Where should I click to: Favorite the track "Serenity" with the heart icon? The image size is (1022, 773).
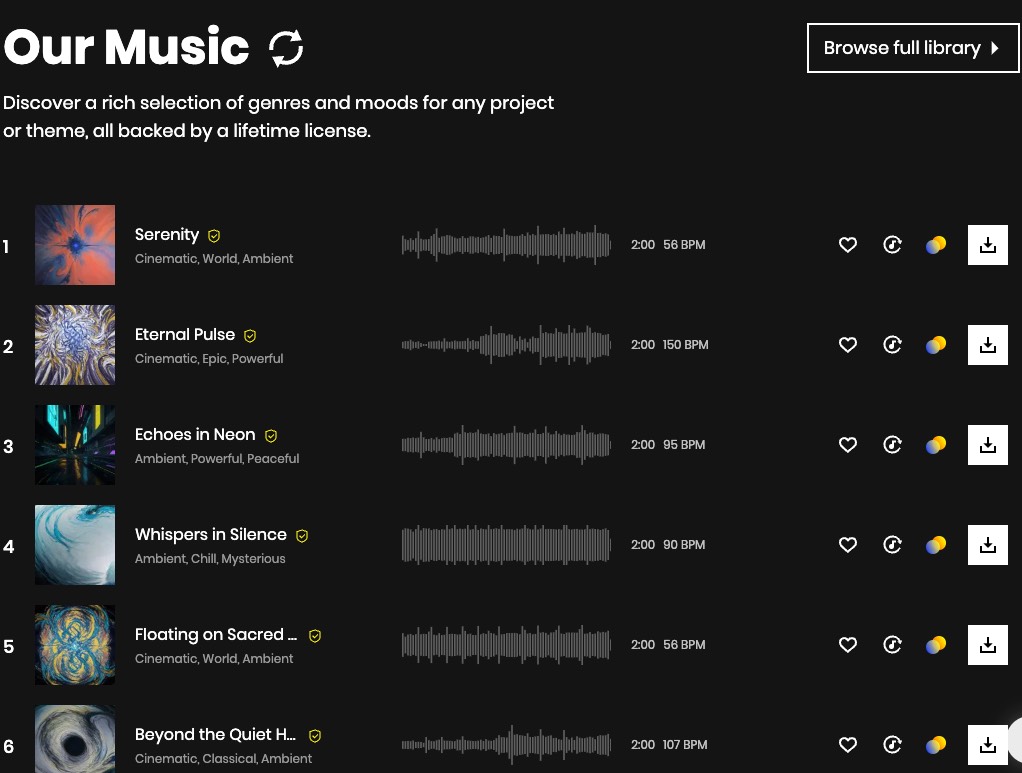click(847, 245)
